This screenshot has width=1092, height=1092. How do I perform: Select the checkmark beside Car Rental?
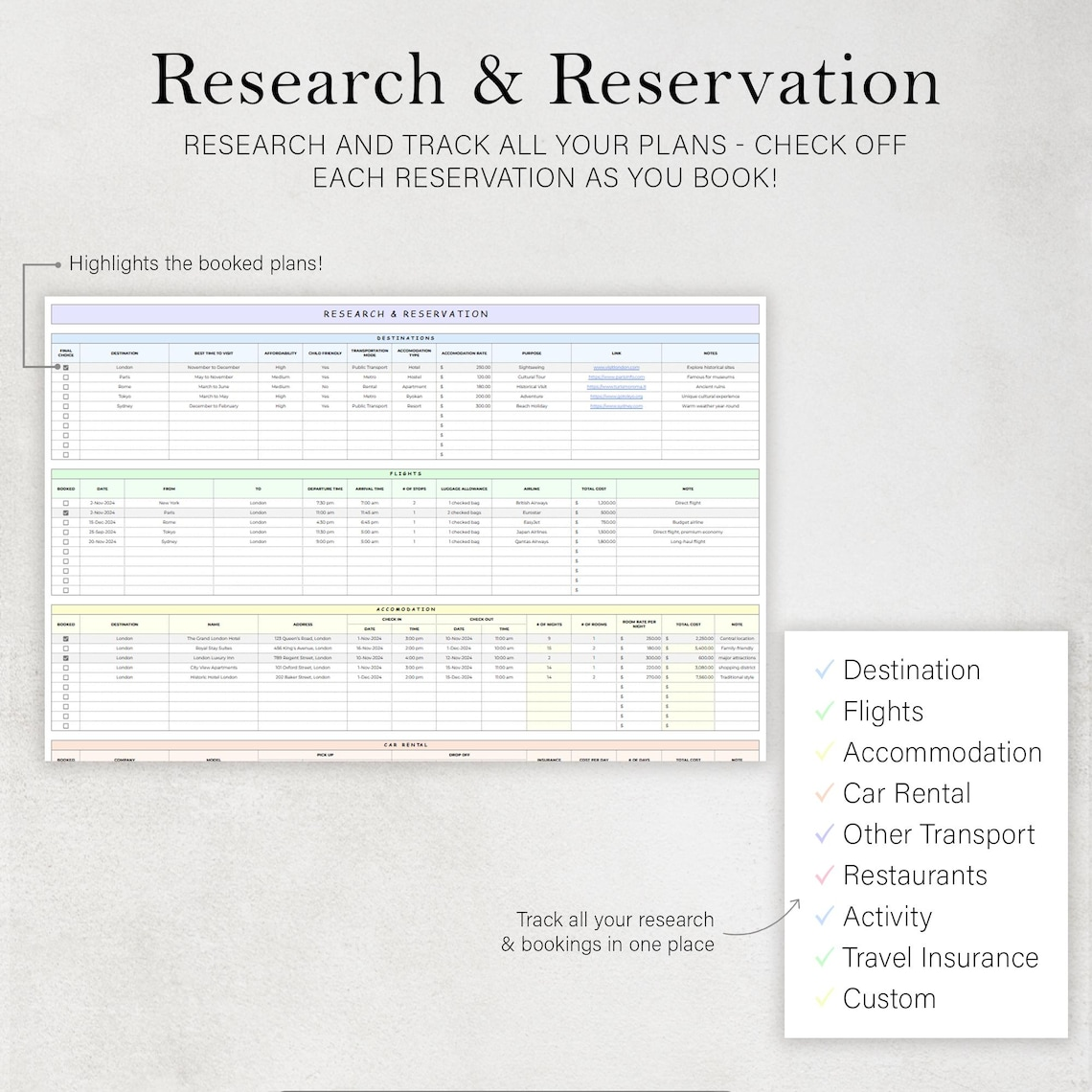pyautogui.click(x=824, y=794)
